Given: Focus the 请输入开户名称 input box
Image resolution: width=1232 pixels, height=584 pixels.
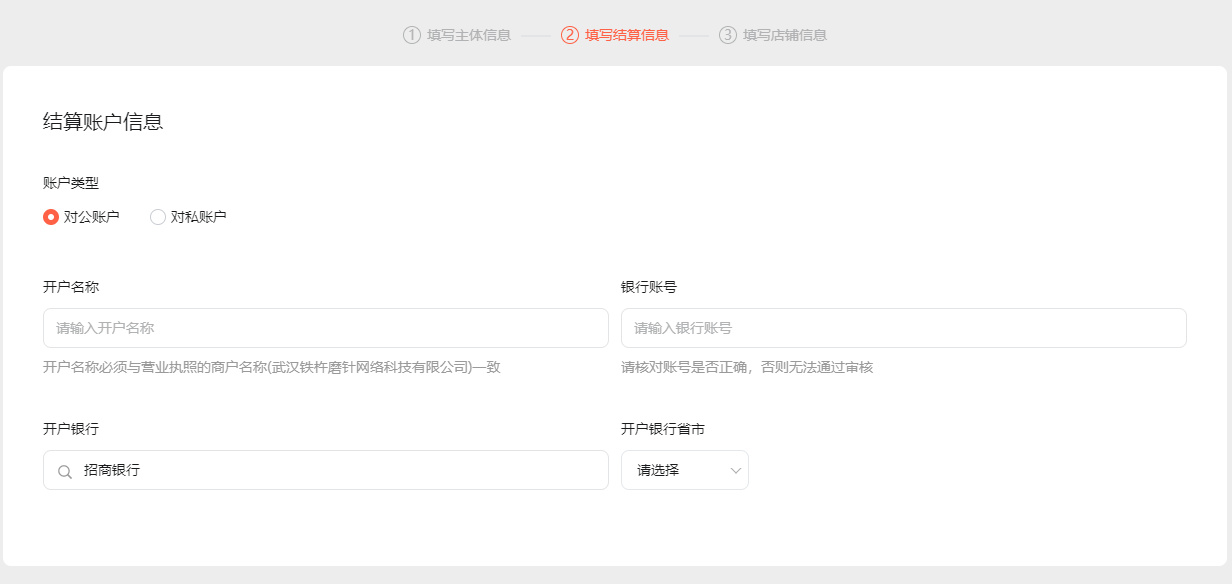Looking at the screenshot, I should (x=326, y=328).
